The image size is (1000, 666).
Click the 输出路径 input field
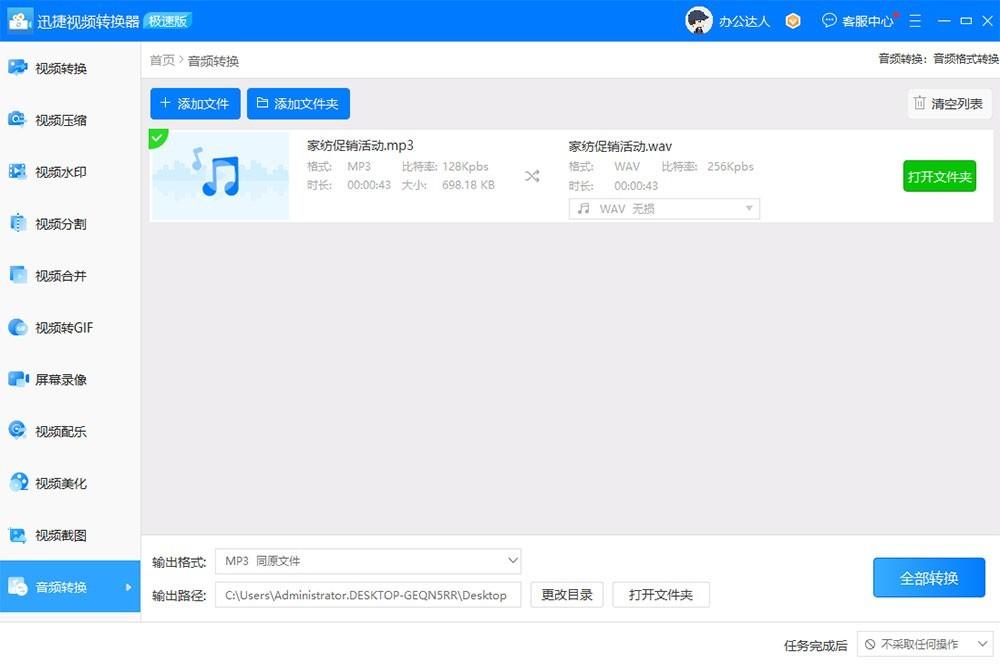368,595
